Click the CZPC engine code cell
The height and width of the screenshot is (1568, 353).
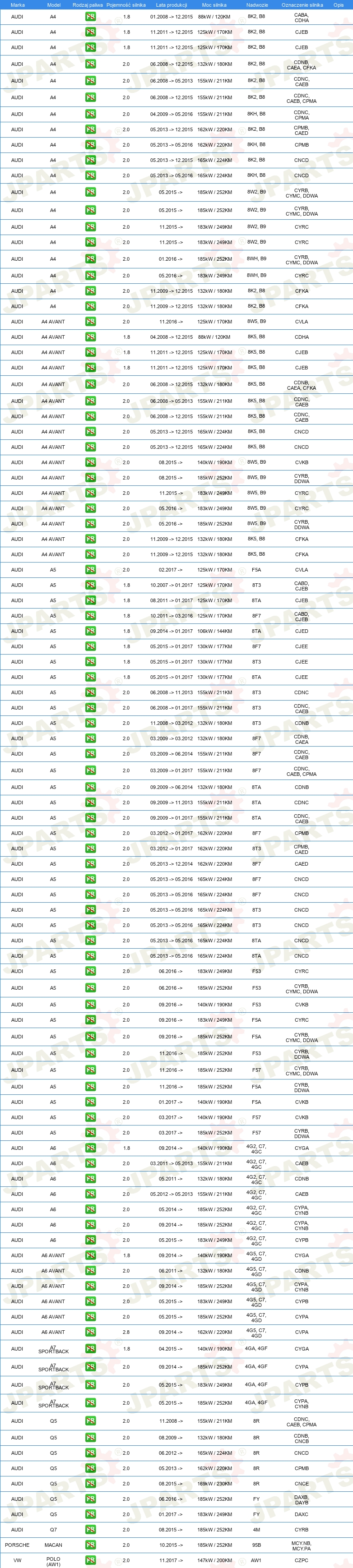[301, 1560]
